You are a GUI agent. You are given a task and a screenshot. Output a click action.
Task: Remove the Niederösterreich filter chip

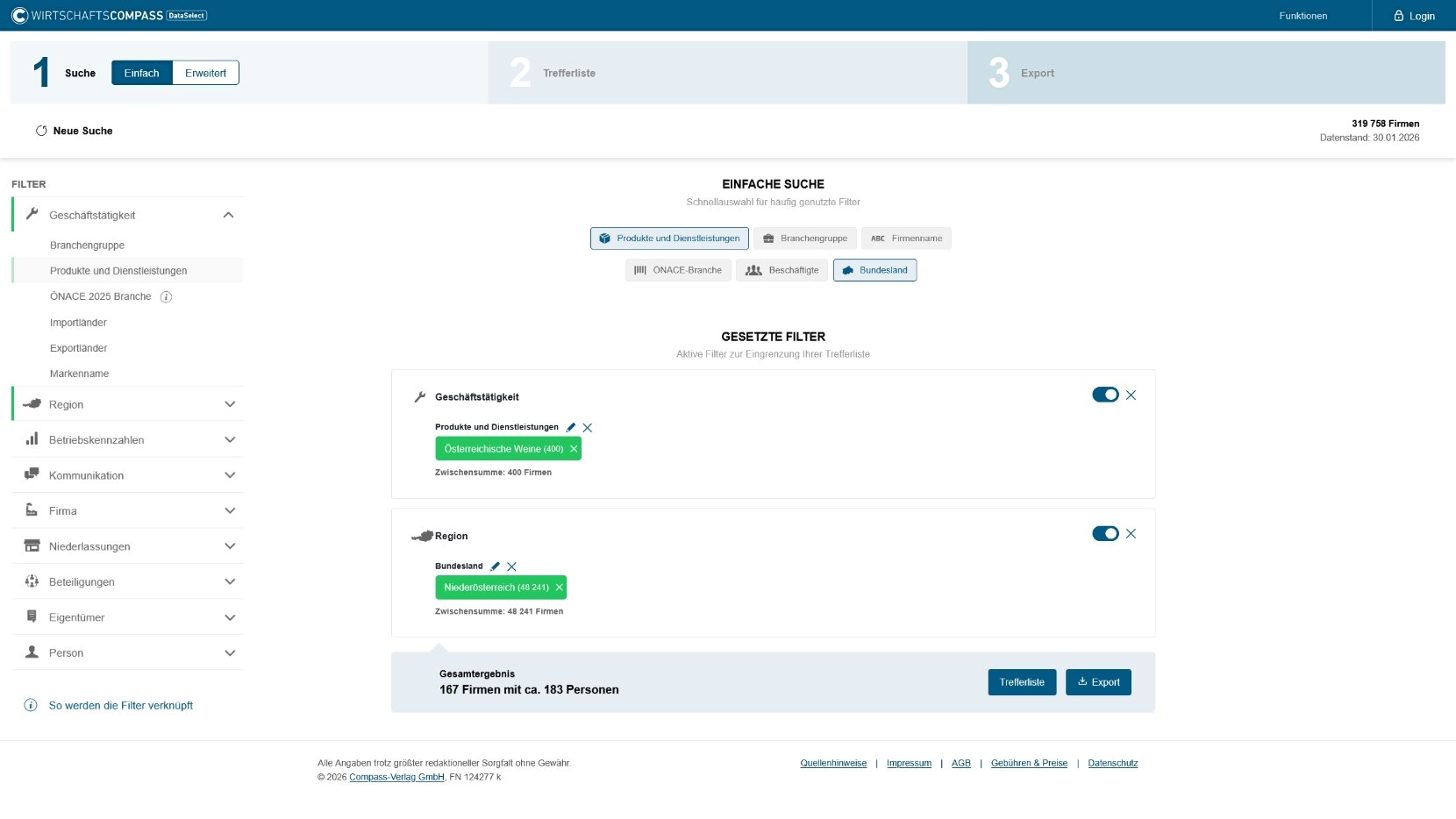pyautogui.click(x=559, y=588)
